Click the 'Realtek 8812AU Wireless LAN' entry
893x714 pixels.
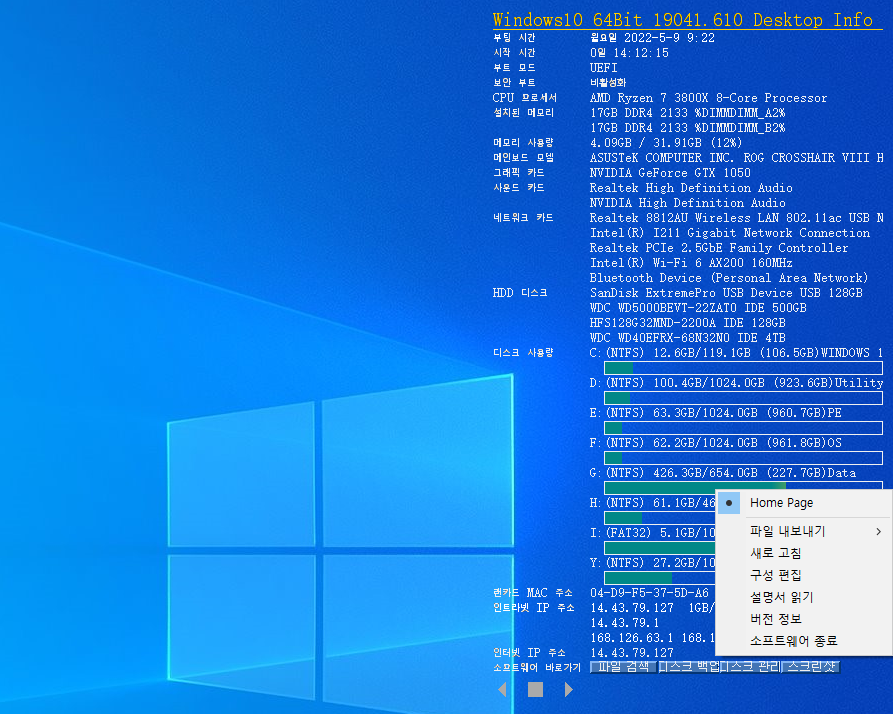(x=736, y=218)
